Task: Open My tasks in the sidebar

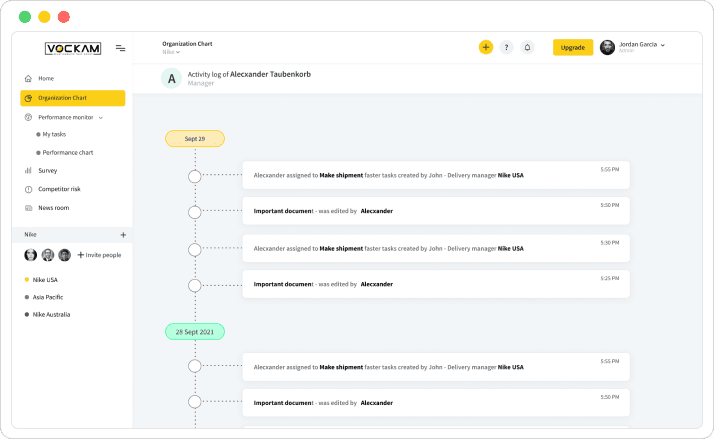Action: 53,134
